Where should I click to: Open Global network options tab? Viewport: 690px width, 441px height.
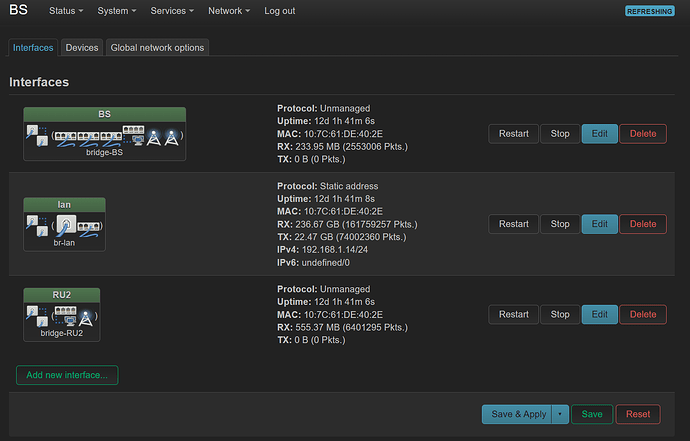pyautogui.click(x=157, y=48)
